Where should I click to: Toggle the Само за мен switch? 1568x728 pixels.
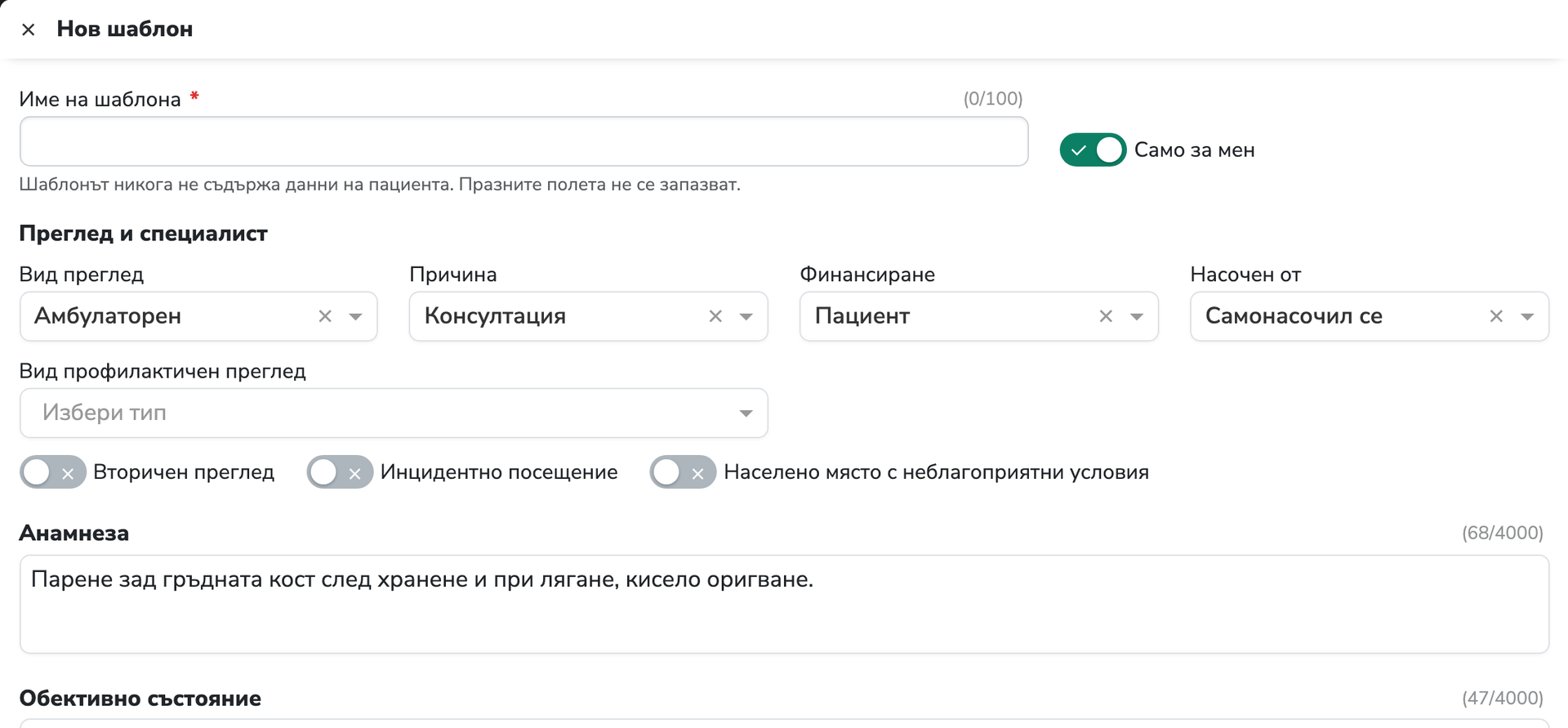(x=1093, y=150)
